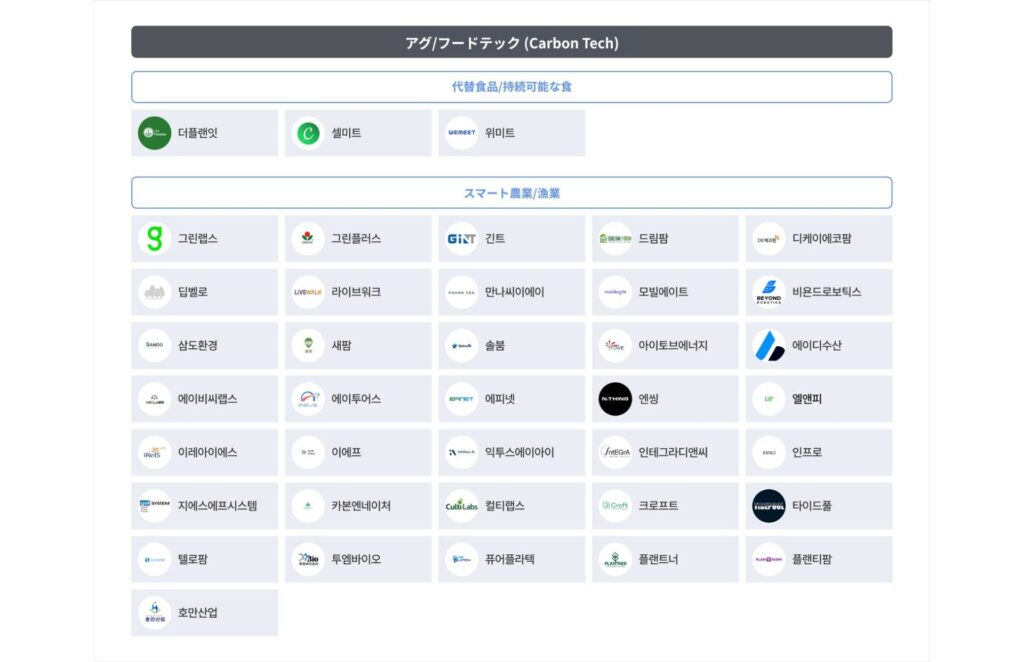
Task: Click the 타이드풀 dark logo
Action: (769, 506)
